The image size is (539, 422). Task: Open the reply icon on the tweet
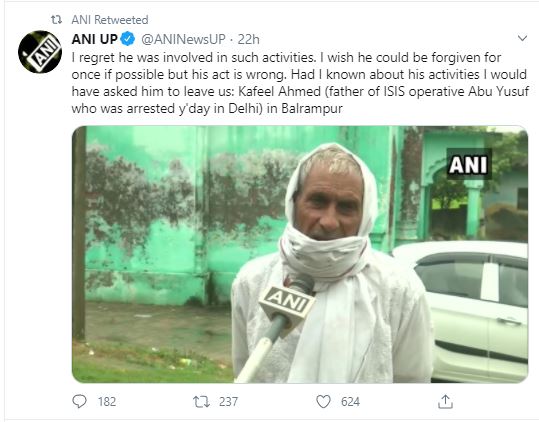(x=79, y=401)
